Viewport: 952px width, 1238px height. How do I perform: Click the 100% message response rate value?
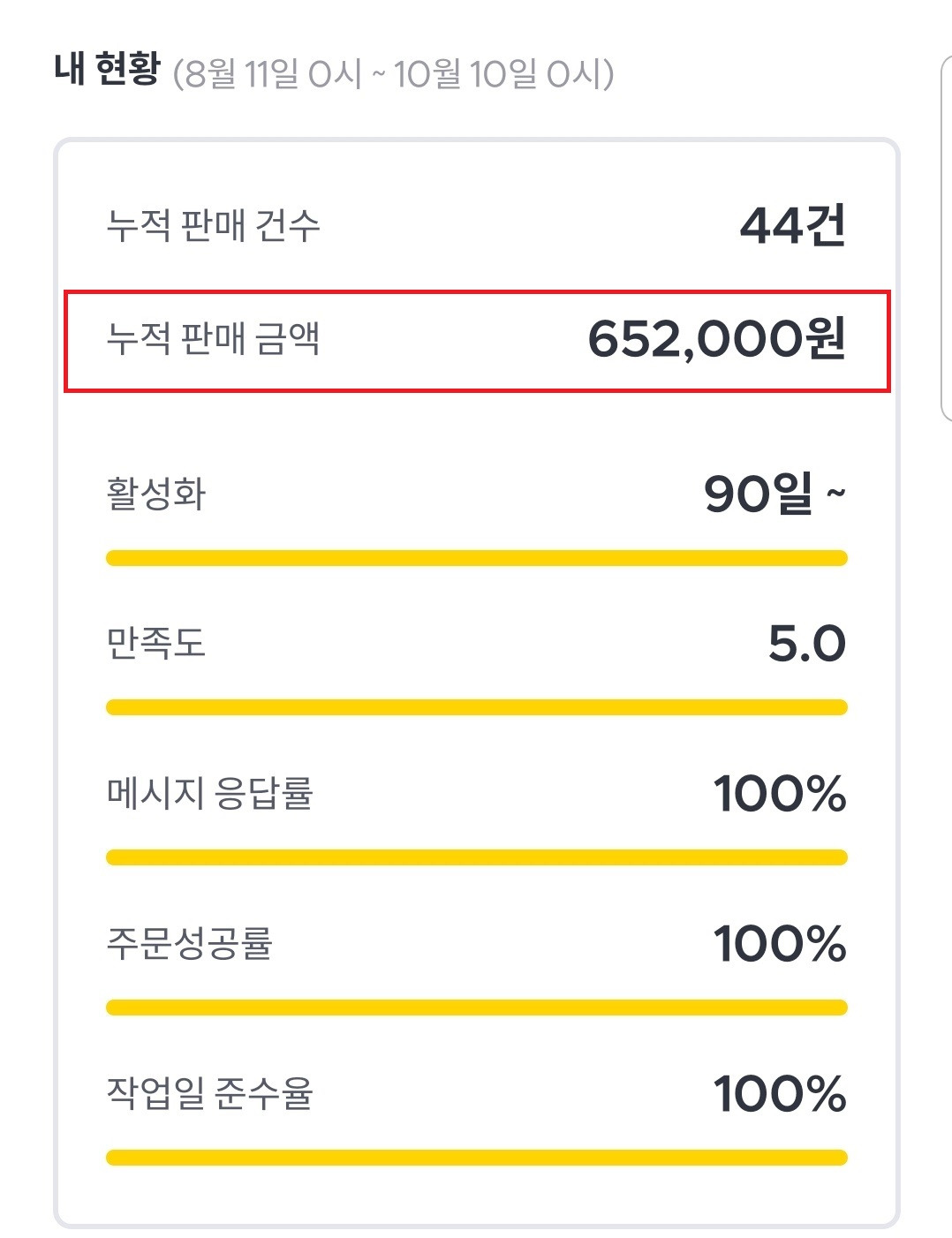coord(780,793)
